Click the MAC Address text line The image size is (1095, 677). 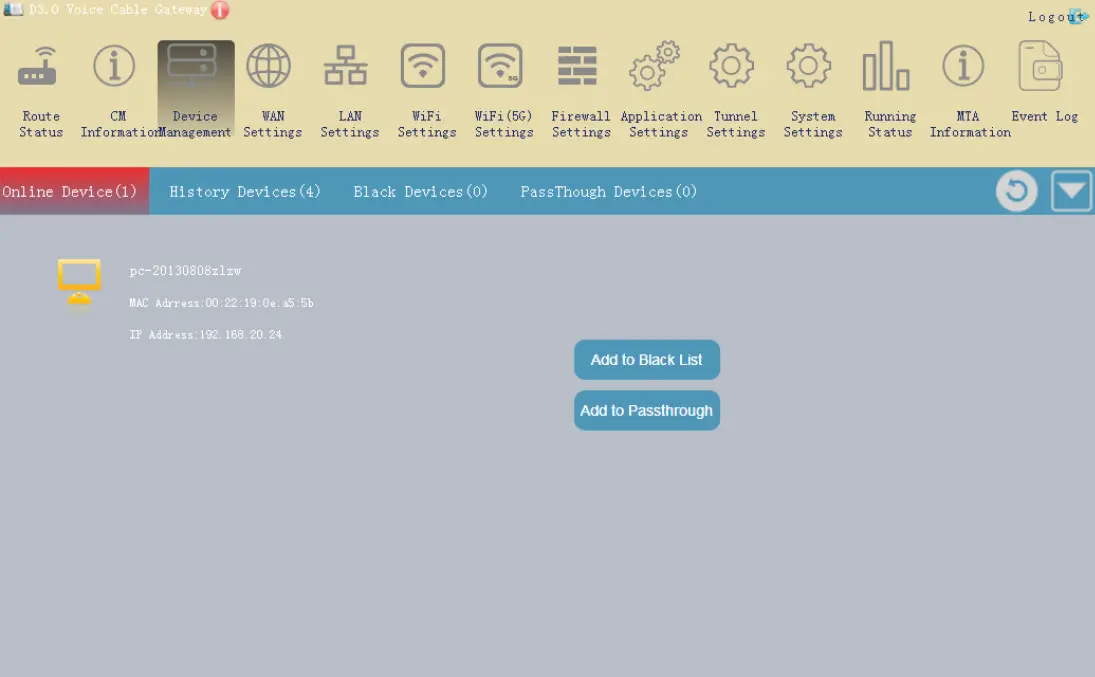click(x=221, y=303)
